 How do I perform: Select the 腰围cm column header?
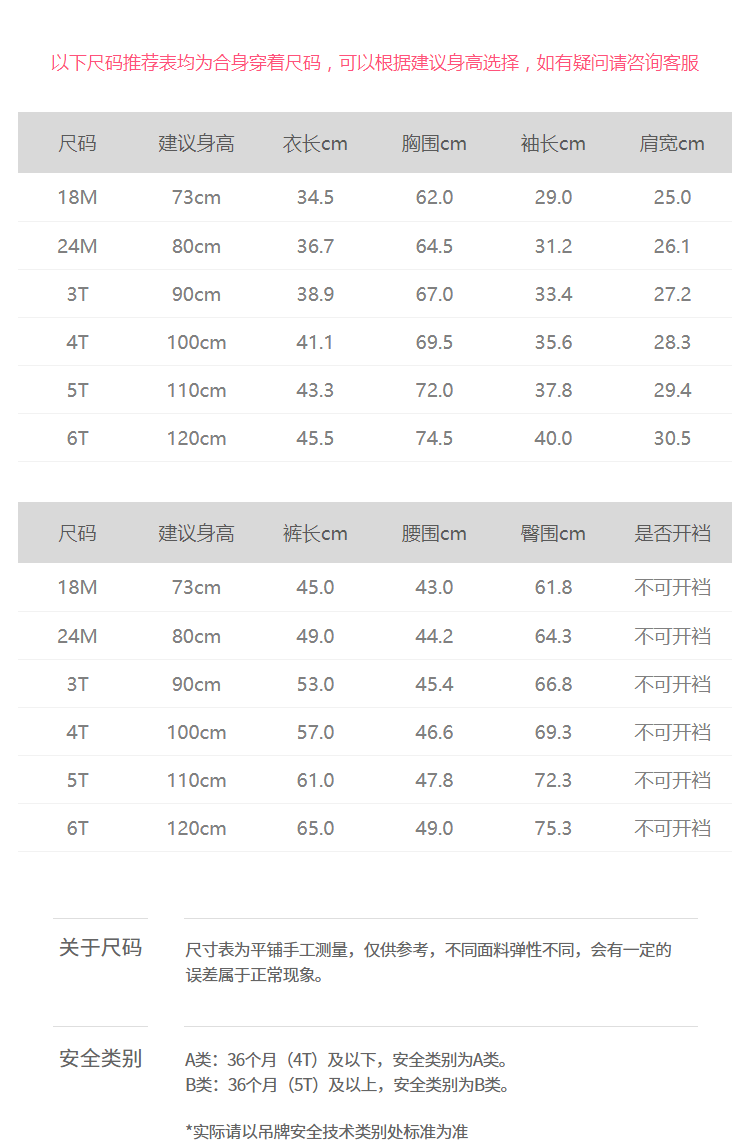(434, 533)
